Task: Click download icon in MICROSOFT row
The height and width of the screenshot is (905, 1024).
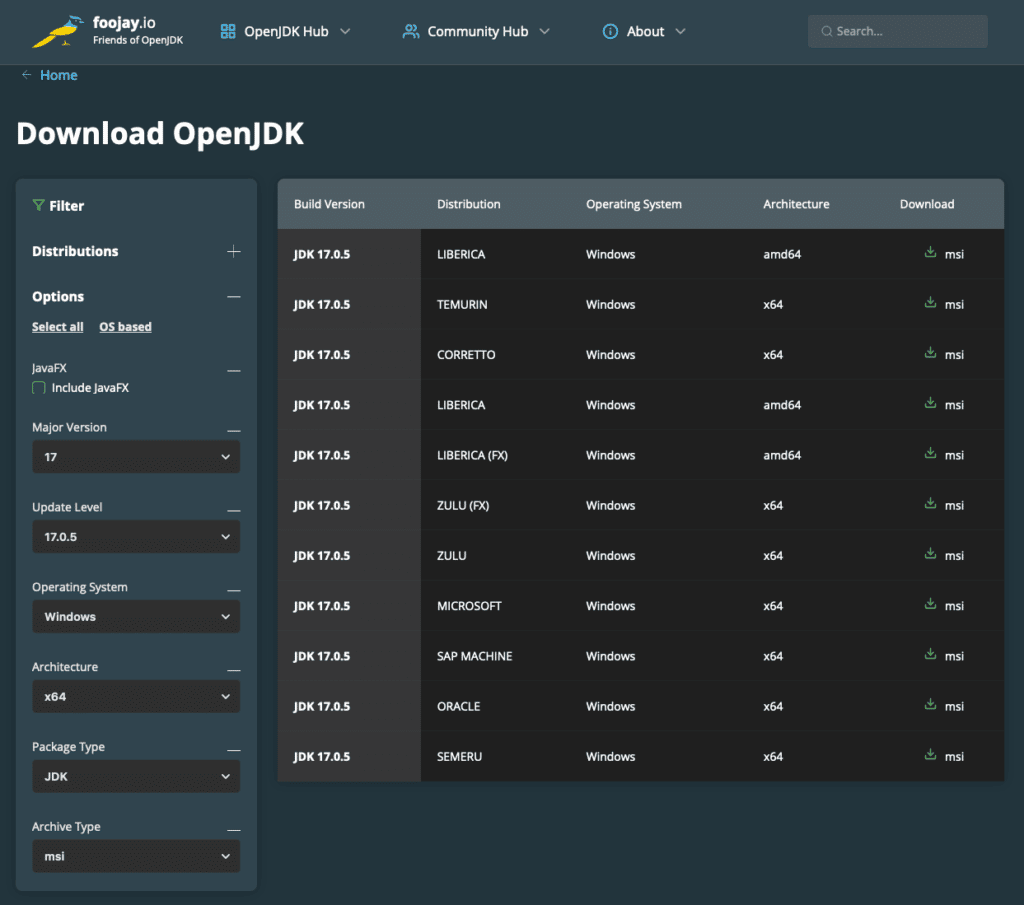Action: pos(930,605)
